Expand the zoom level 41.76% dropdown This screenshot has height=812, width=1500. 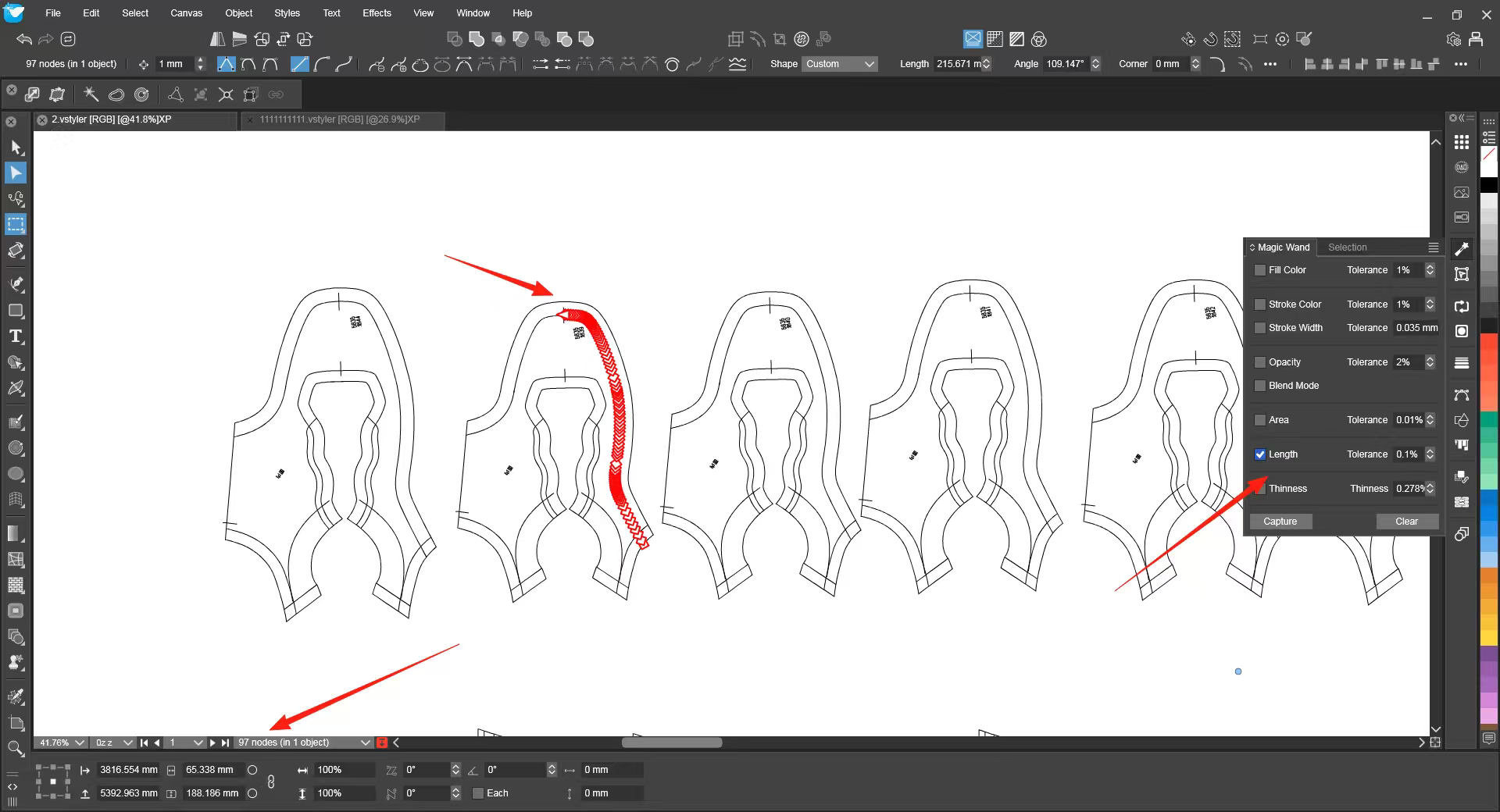point(79,743)
